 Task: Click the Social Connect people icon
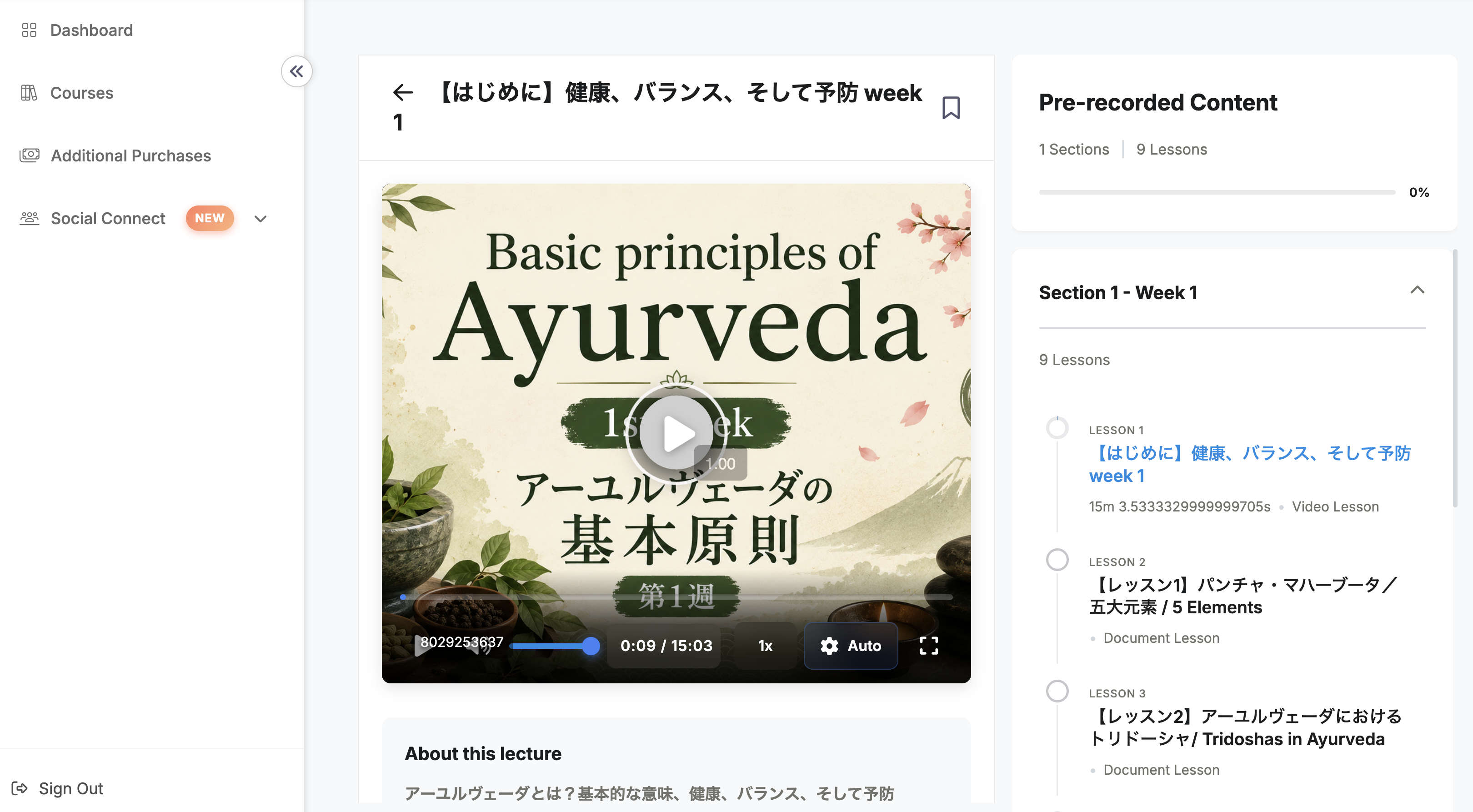click(29, 218)
